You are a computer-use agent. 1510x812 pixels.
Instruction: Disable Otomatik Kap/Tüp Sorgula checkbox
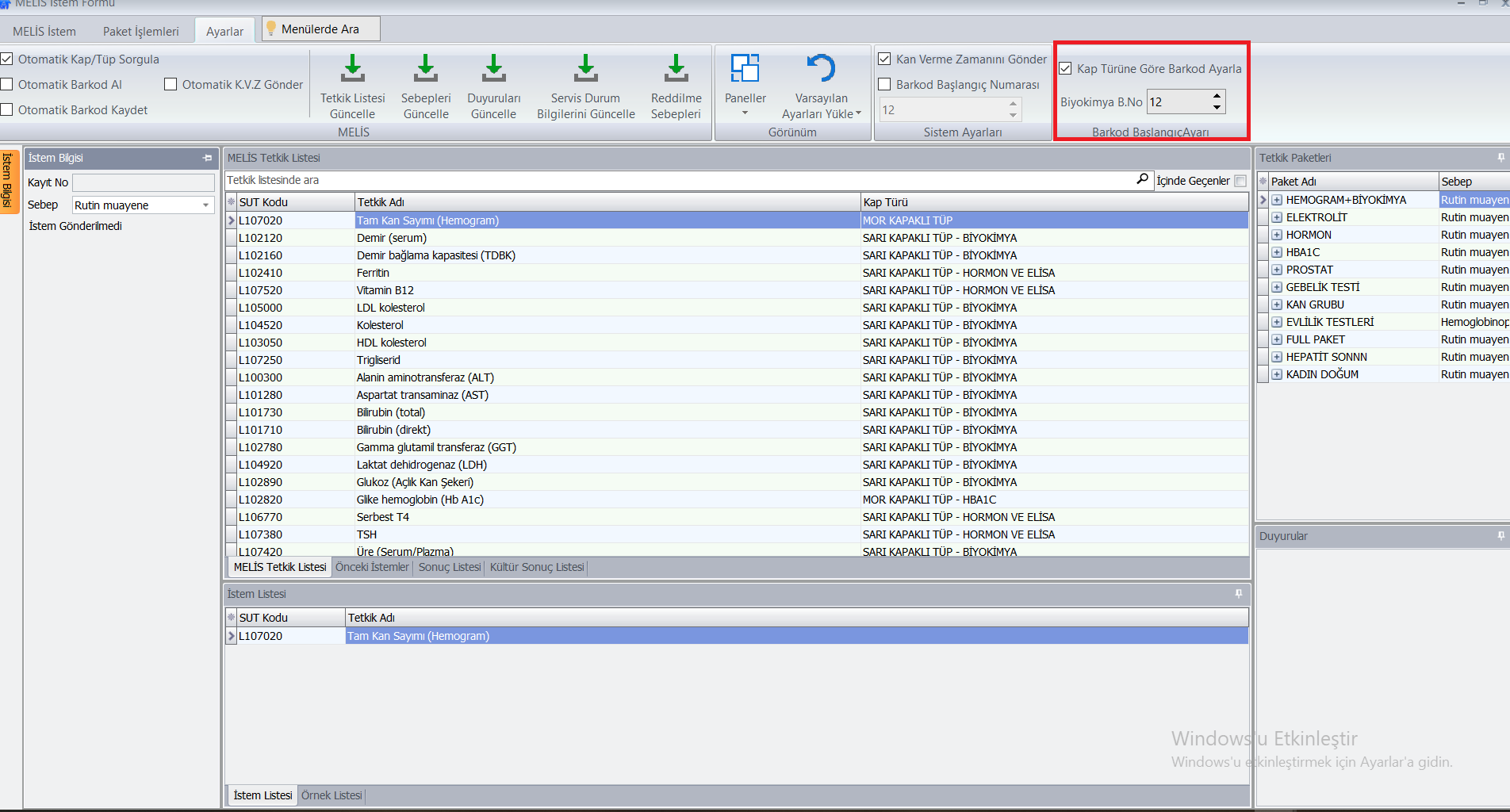point(7,59)
